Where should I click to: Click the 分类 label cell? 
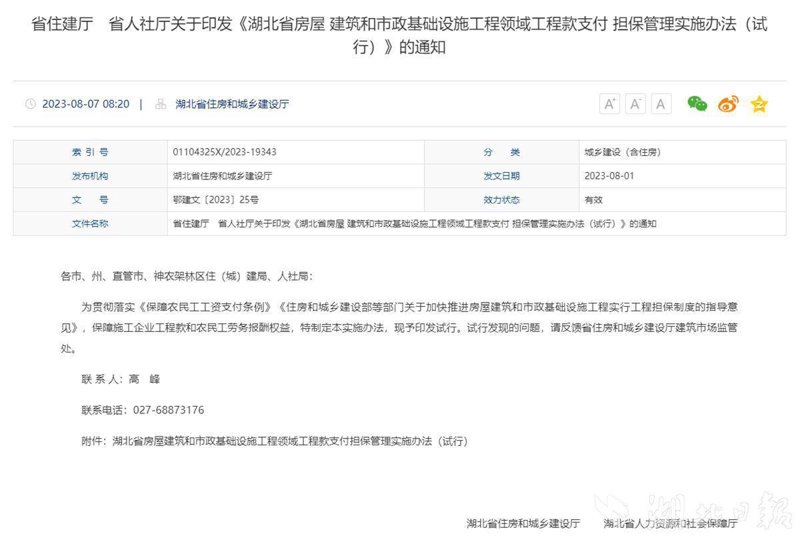tap(502, 152)
